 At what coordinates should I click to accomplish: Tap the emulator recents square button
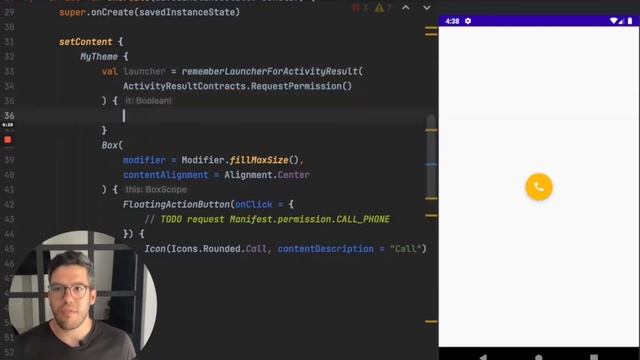[594, 358]
